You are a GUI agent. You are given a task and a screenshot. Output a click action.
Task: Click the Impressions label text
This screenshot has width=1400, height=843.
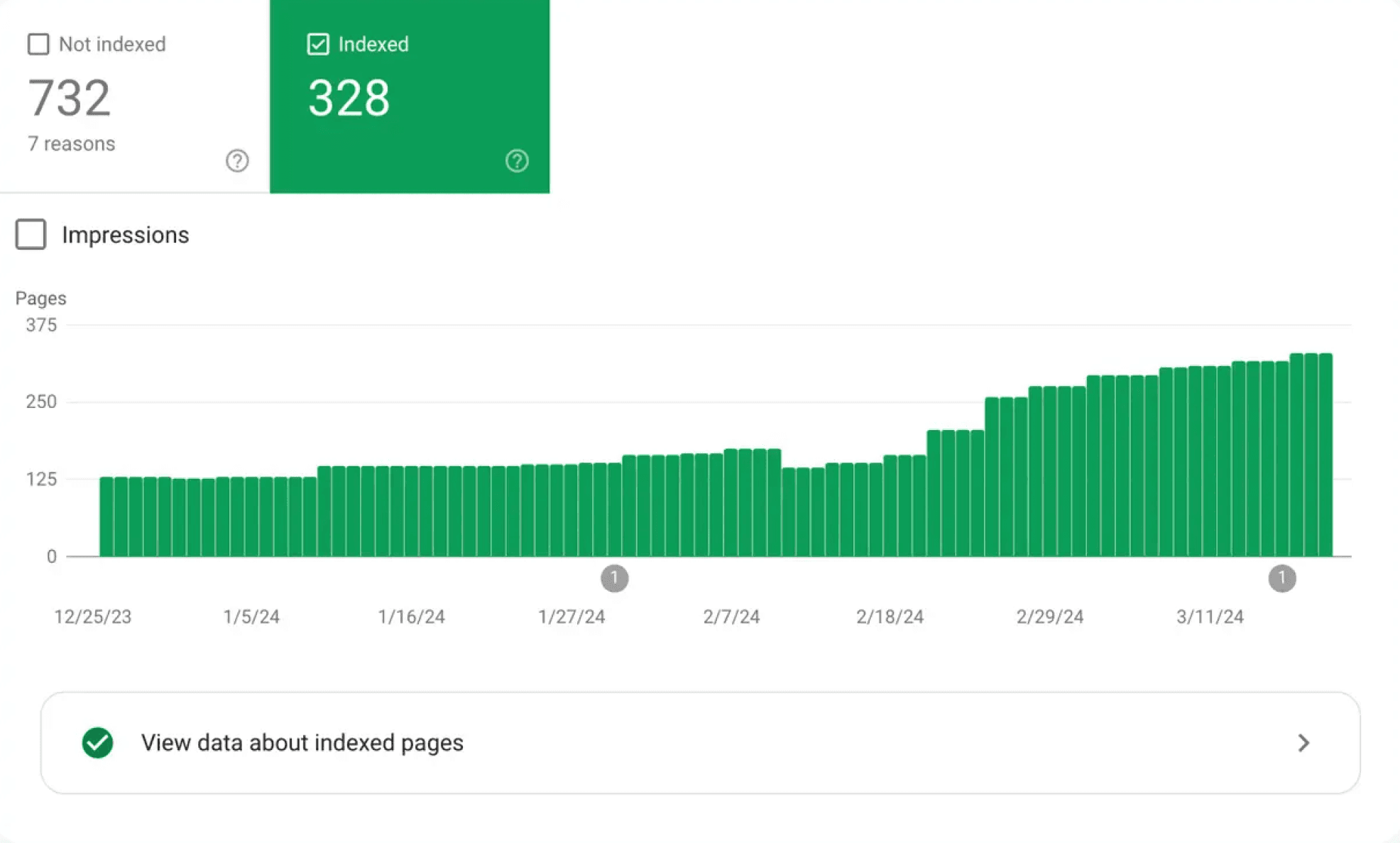pos(125,235)
